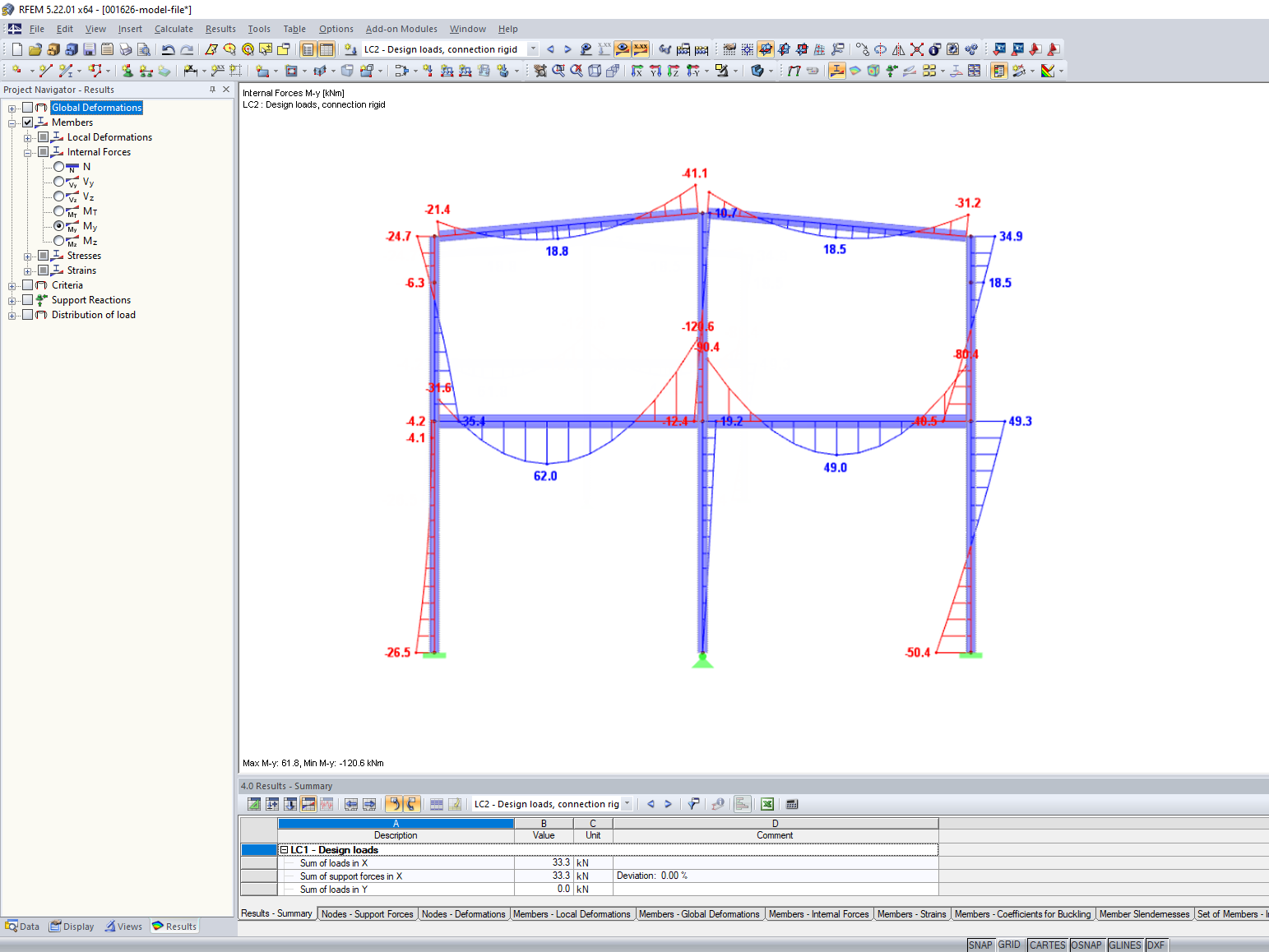Open the Calculate menu
Image resolution: width=1269 pixels, height=952 pixels.
pyautogui.click(x=174, y=29)
